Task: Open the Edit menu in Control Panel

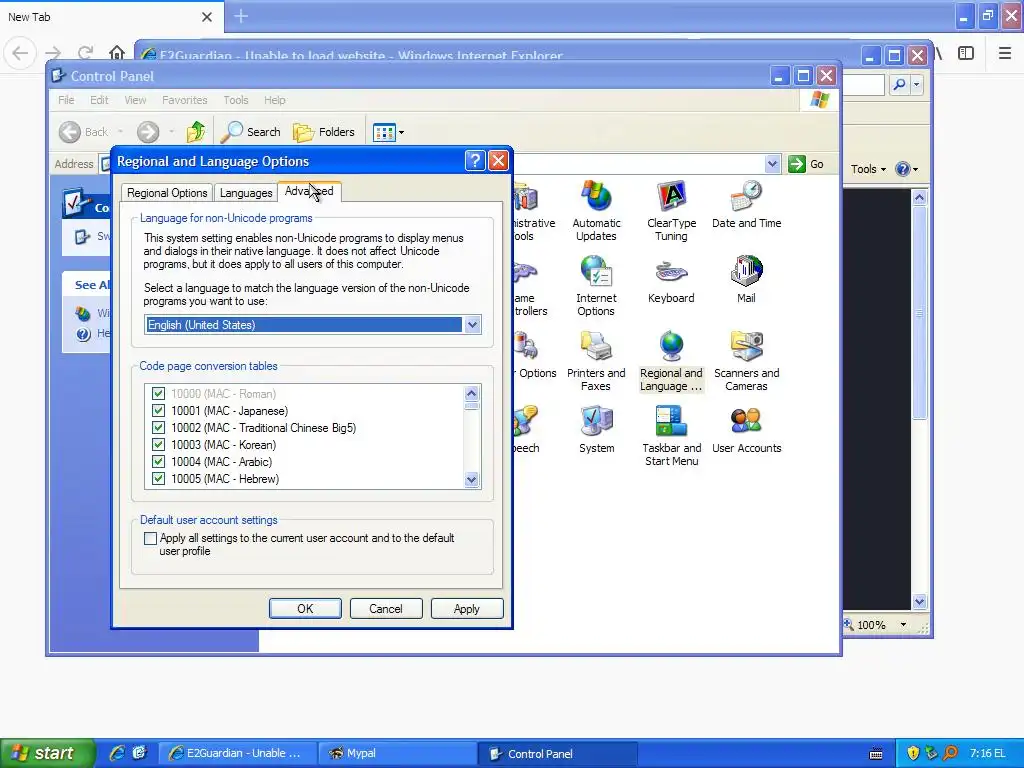Action: tap(99, 100)
